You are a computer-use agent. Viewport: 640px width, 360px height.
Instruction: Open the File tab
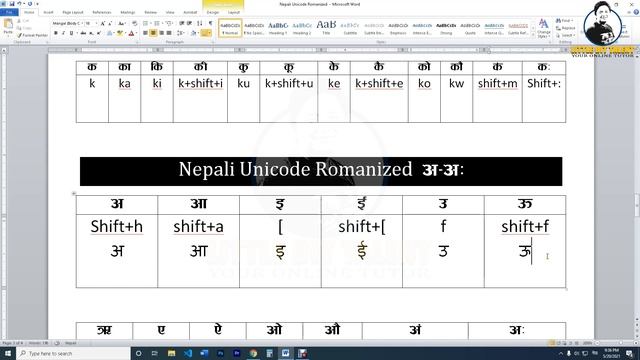[x=9, y=13]
